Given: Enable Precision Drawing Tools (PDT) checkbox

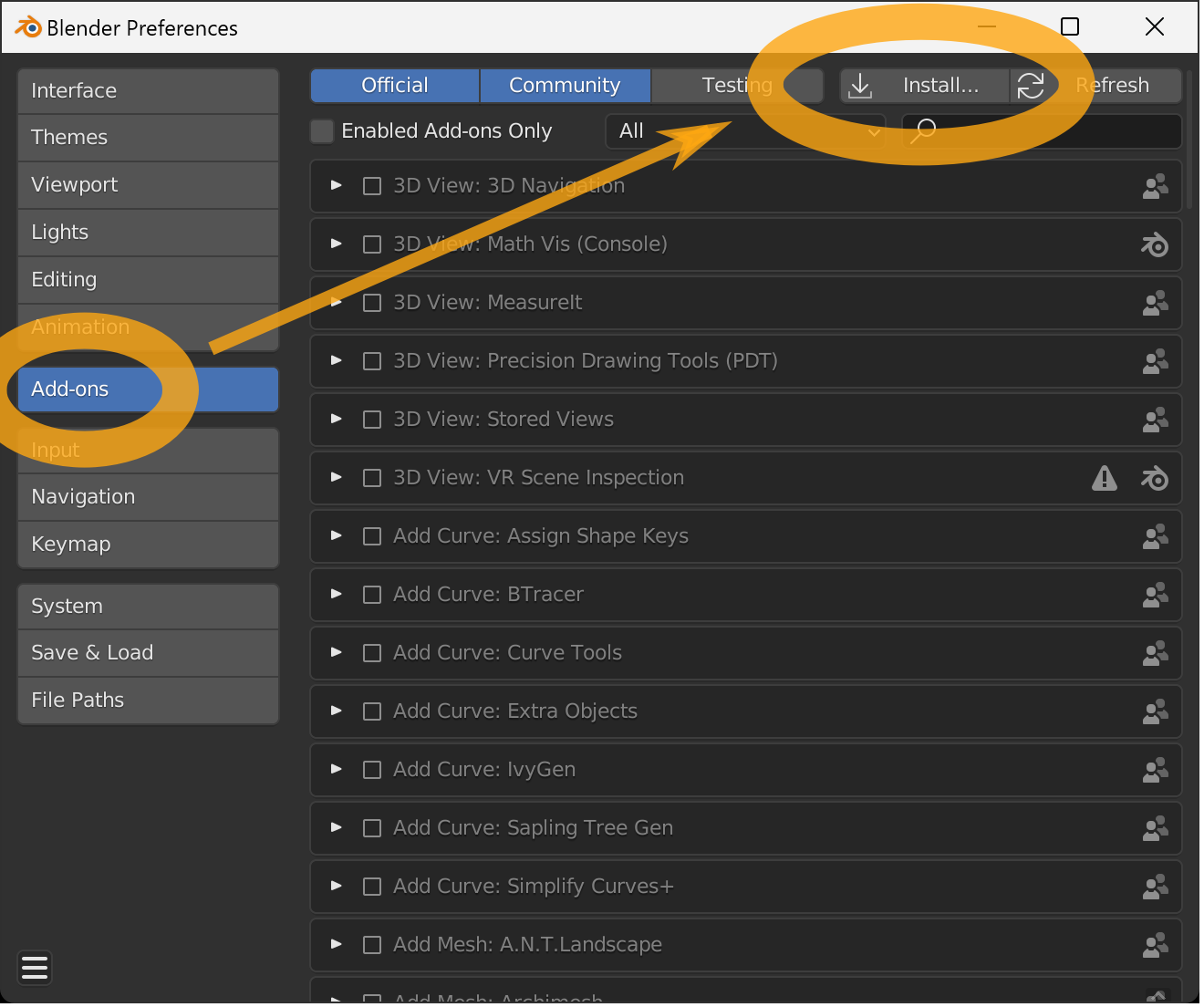Looking at the screenshot, I should click(x=372, y=361).
